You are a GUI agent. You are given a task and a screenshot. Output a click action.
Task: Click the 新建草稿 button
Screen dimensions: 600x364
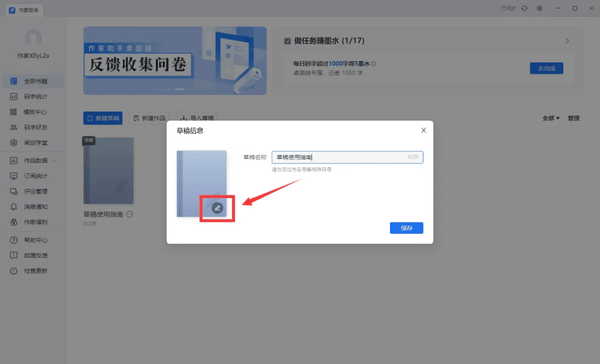[x=103, y=118]
